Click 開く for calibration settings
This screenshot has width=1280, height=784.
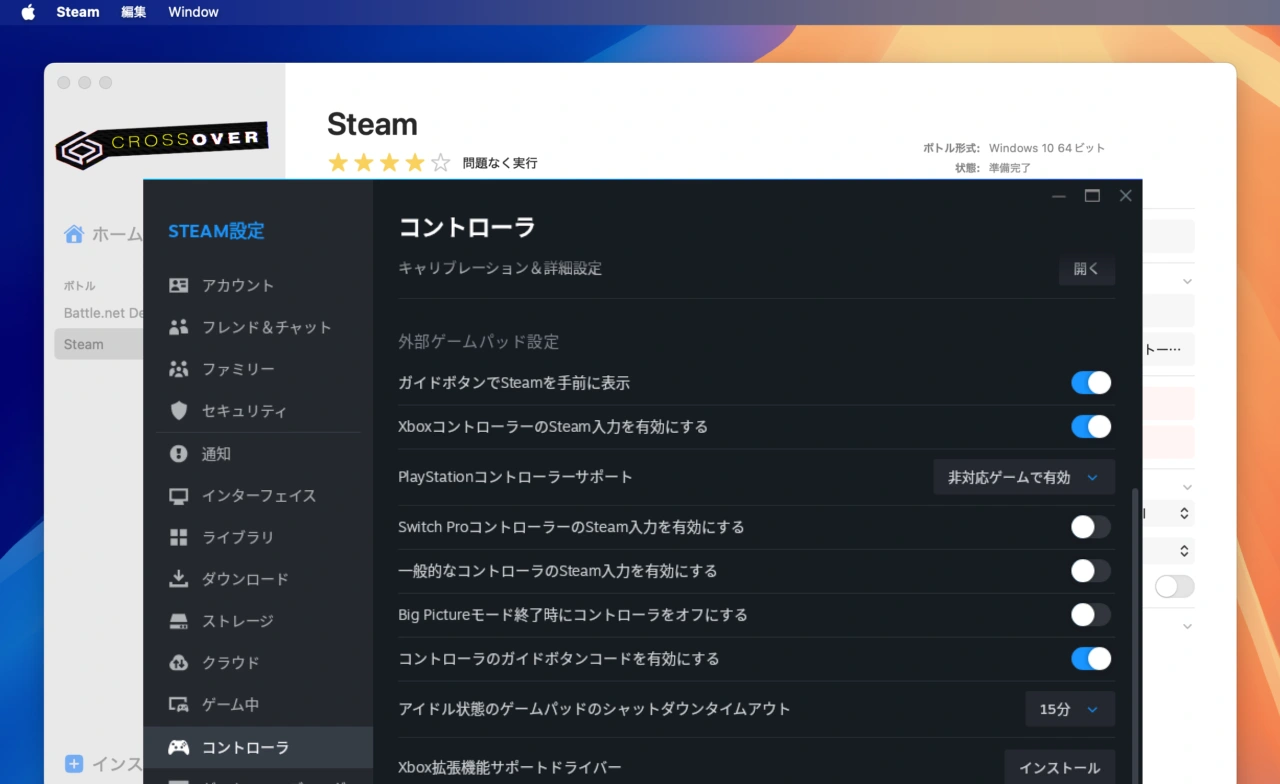[x=1086, y=269]
